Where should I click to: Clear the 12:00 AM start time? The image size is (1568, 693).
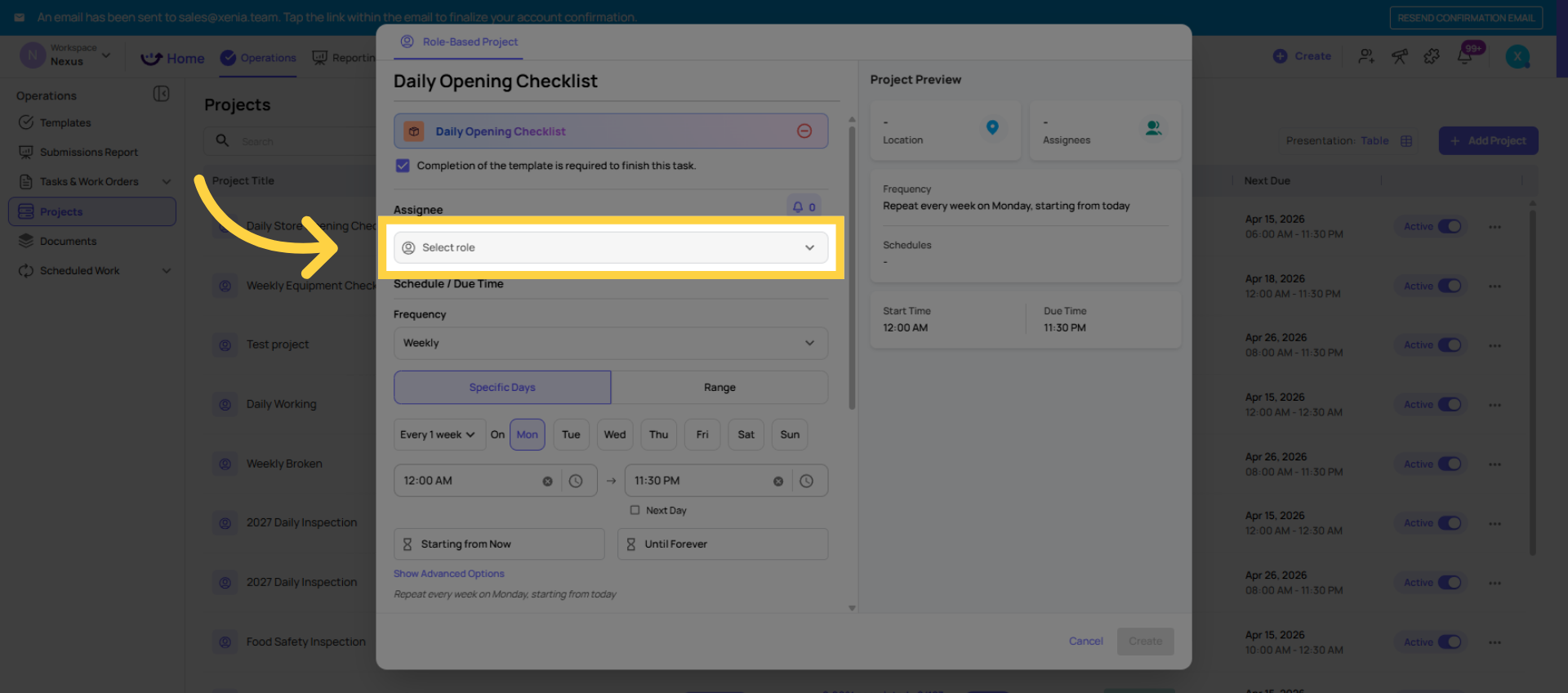[547, 482]
